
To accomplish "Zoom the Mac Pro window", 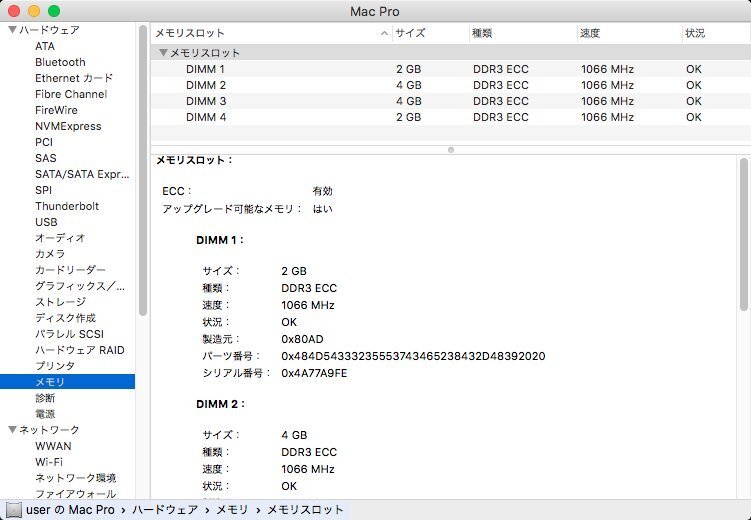I will pos(54,11).
